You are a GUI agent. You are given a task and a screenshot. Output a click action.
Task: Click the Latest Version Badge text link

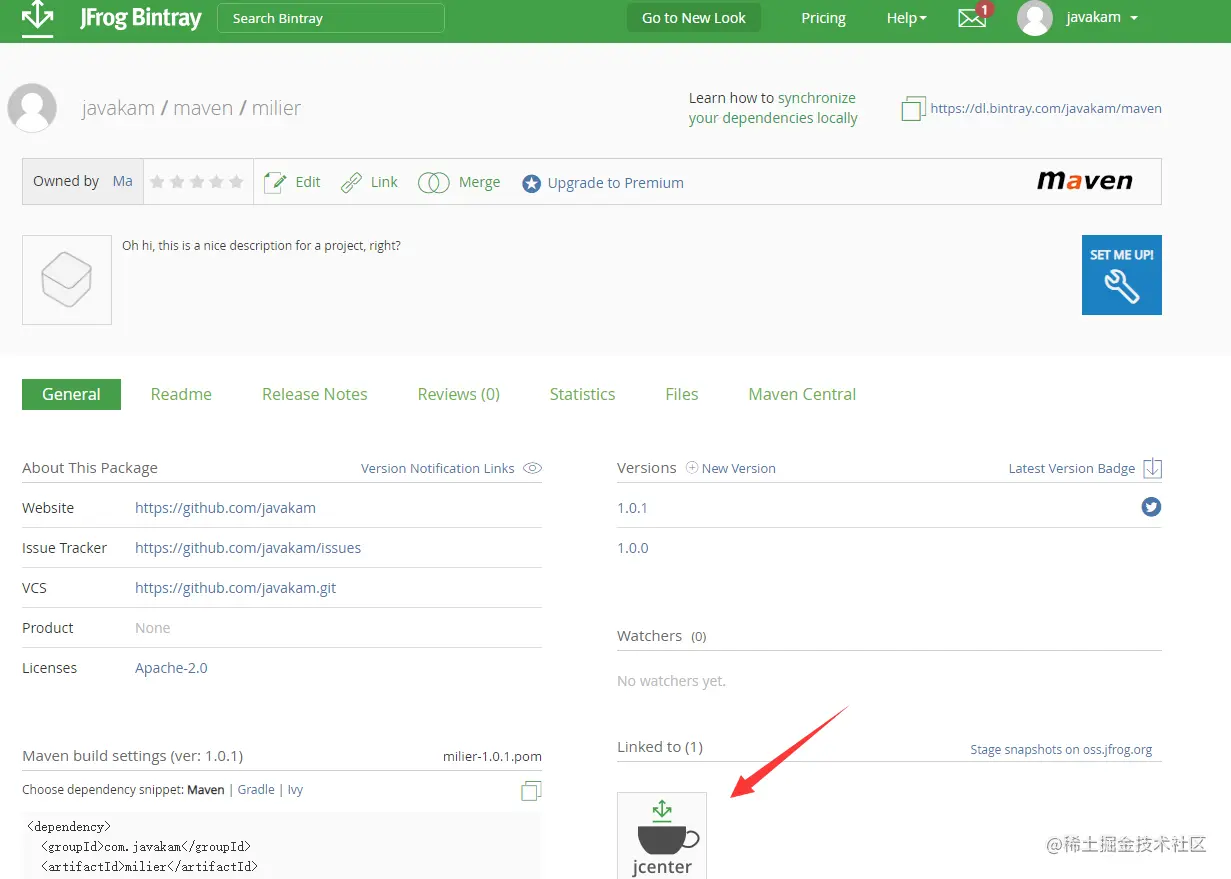tap(1071, 468)
